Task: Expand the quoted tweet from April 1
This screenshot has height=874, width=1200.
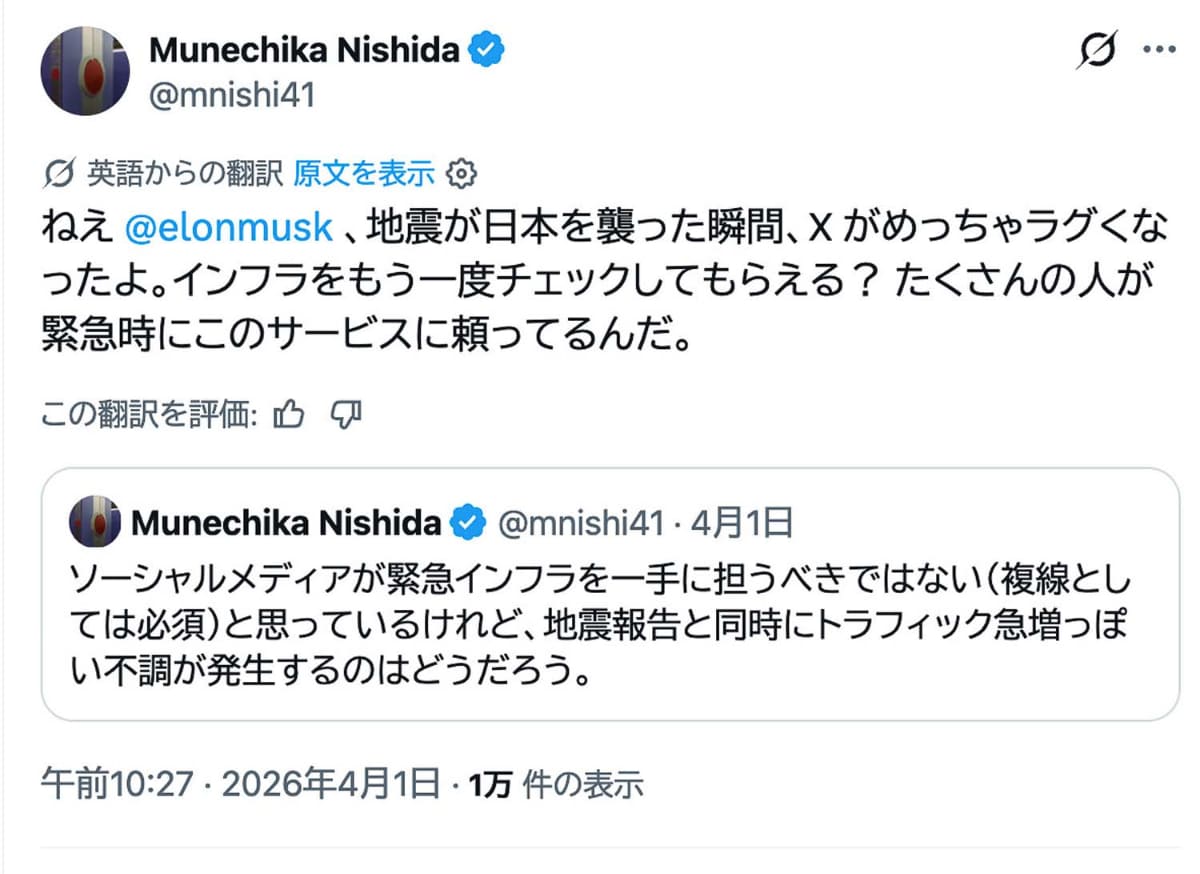Action: pos(600,620)
